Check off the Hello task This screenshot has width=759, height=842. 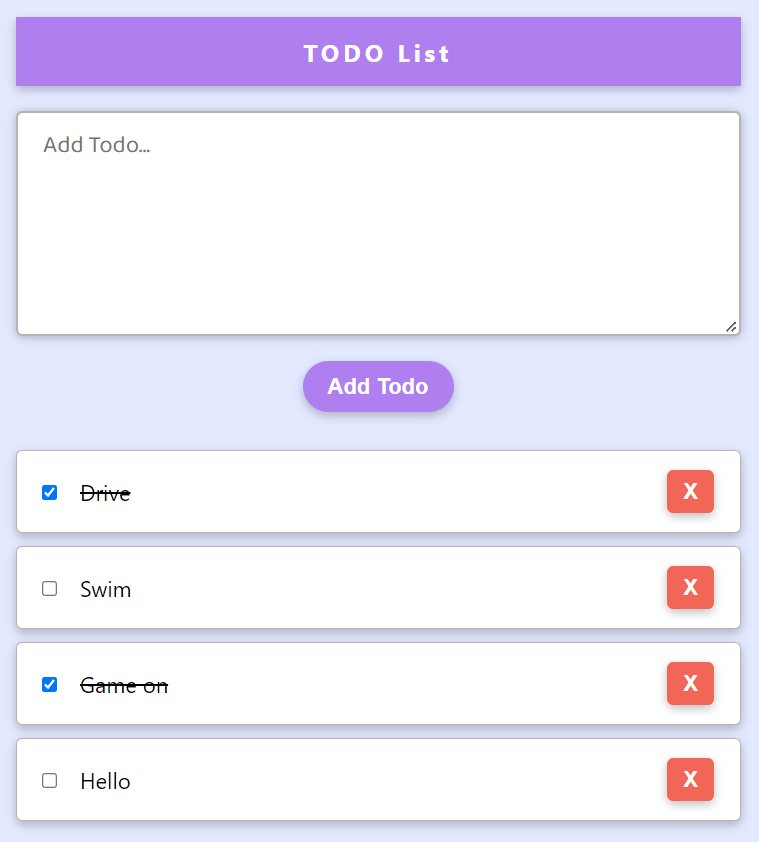coord(49,781)
